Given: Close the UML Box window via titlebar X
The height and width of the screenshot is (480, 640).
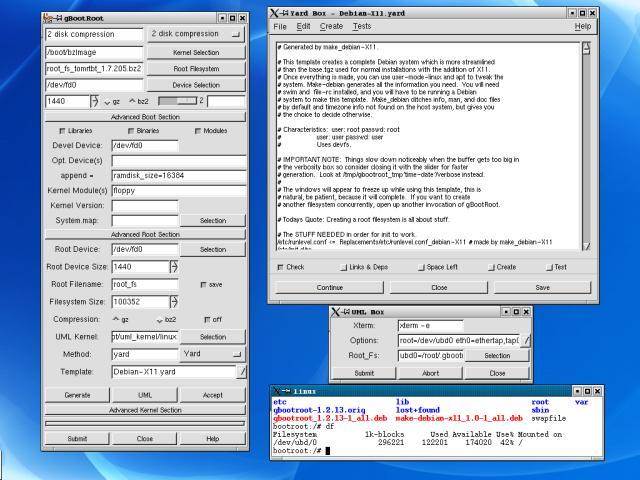Looking at the screenshot, I should [x=526, y=312].
